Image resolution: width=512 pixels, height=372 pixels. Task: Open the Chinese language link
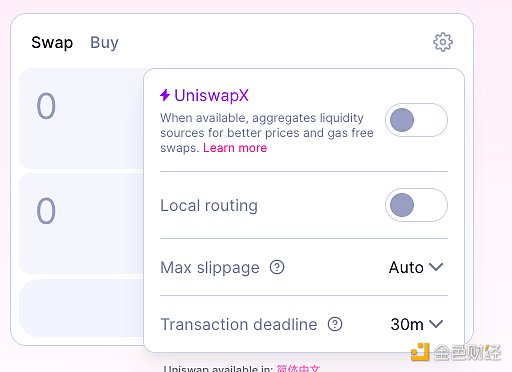click(298, 368)
